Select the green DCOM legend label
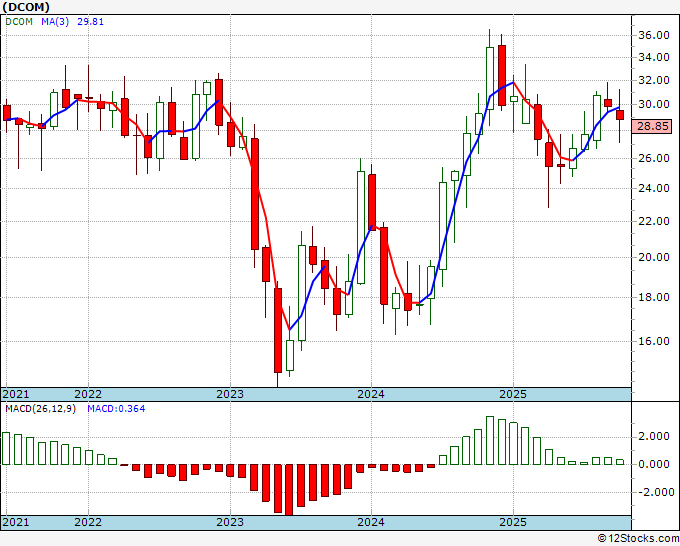 click(19, 22)
